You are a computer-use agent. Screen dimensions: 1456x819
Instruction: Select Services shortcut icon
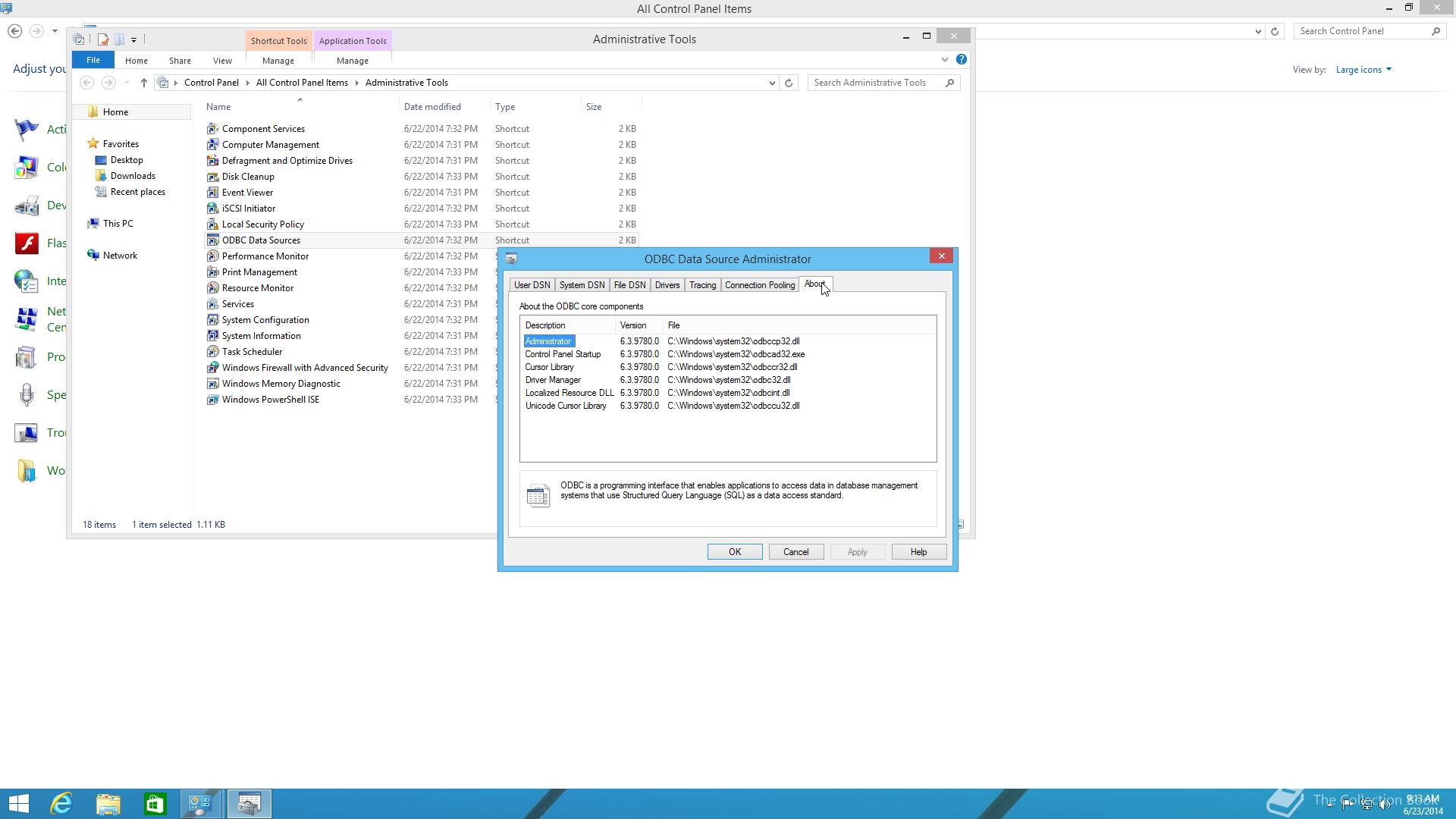[213, 304]
